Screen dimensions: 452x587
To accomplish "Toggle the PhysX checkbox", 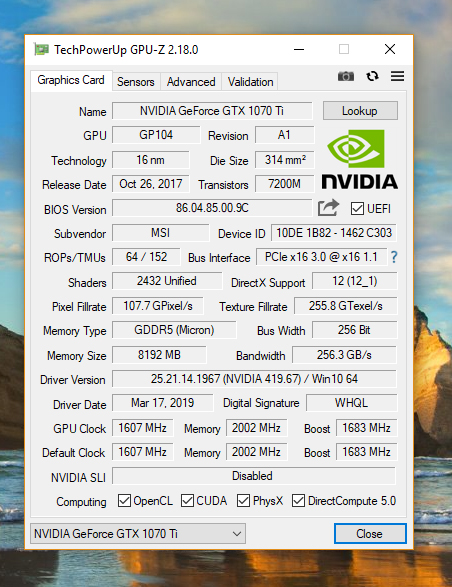I will pos(243,501).
